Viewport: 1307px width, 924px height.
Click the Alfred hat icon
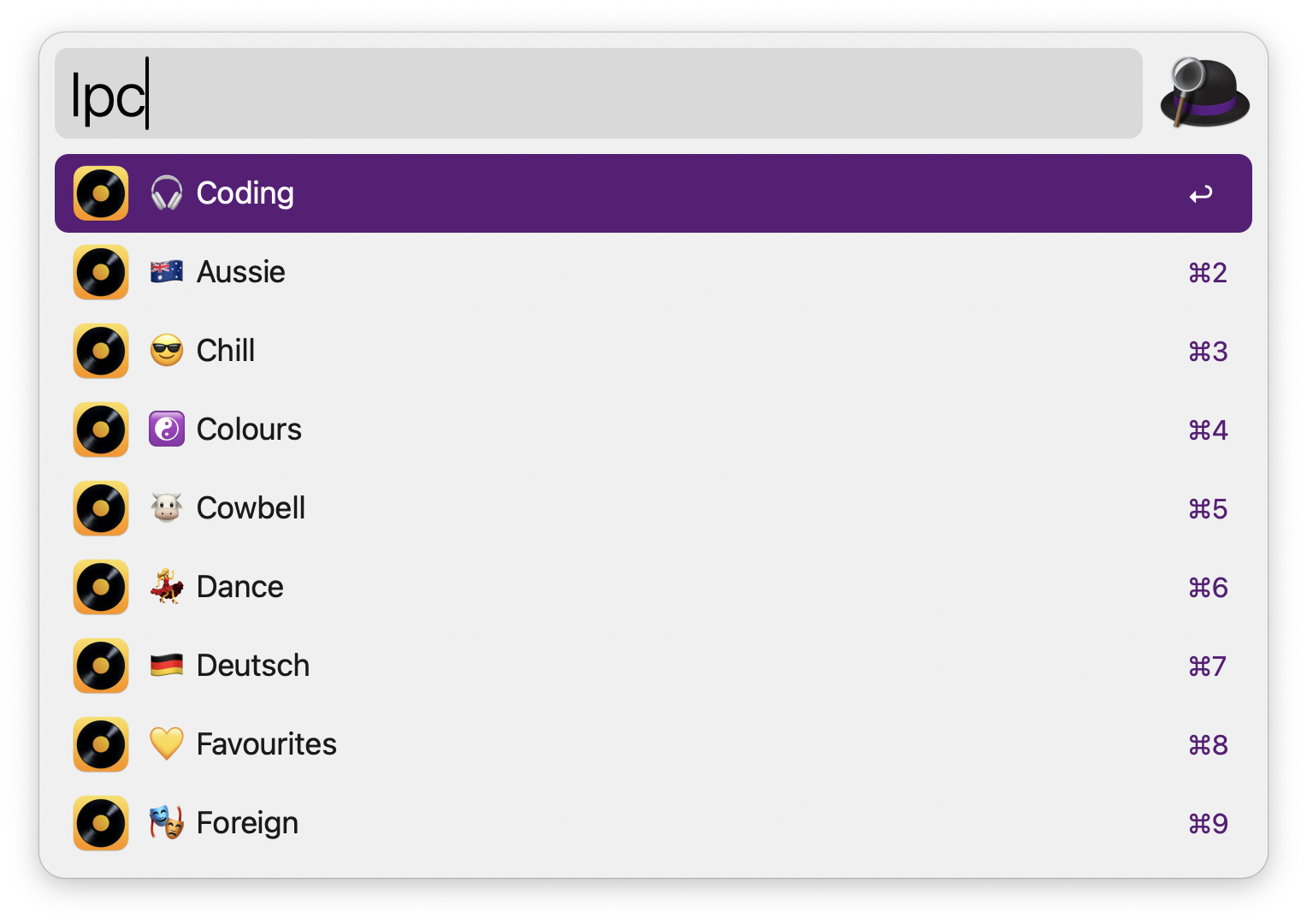1204,92
